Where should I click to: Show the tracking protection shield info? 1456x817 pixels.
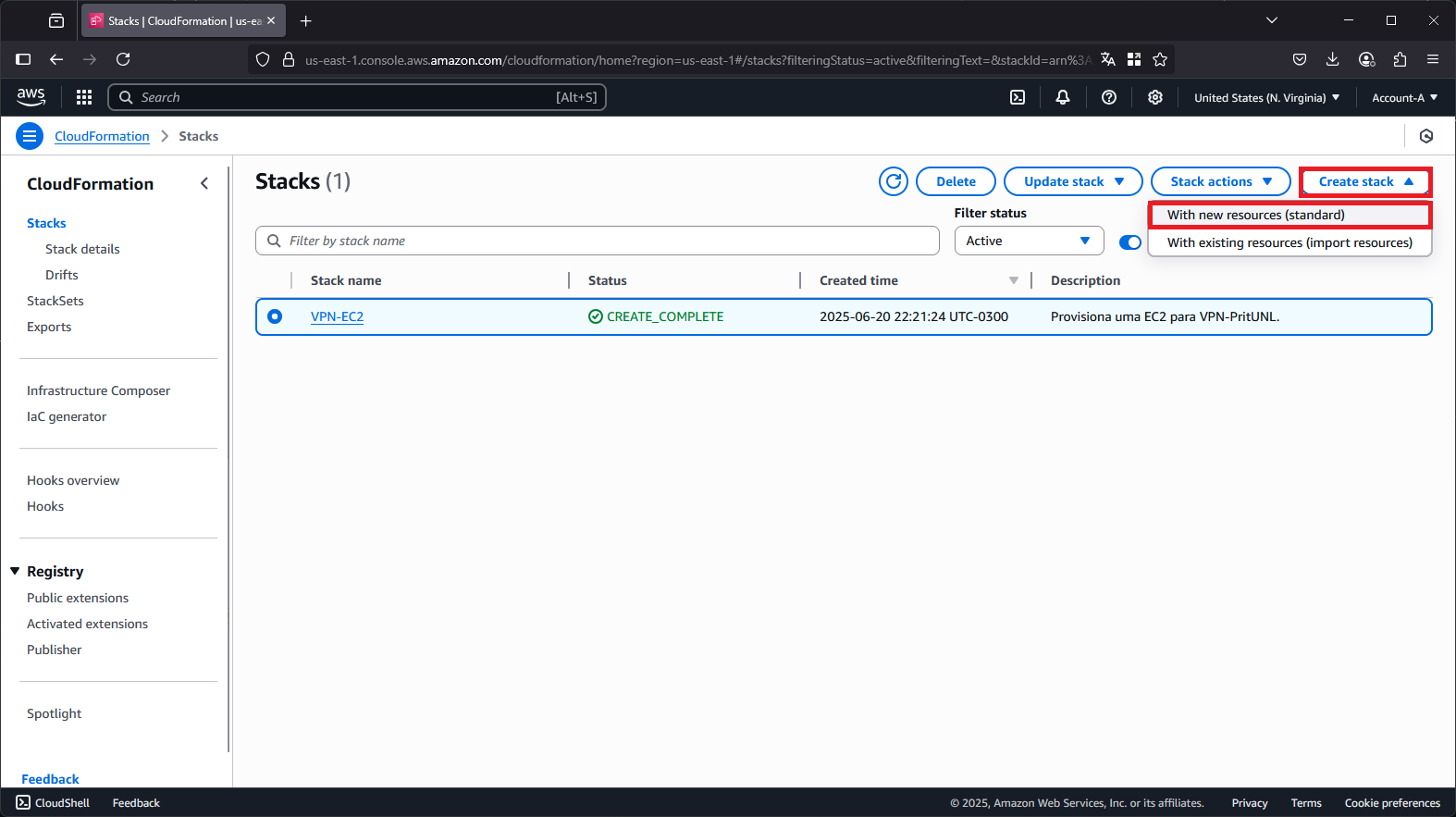[263, 59]
